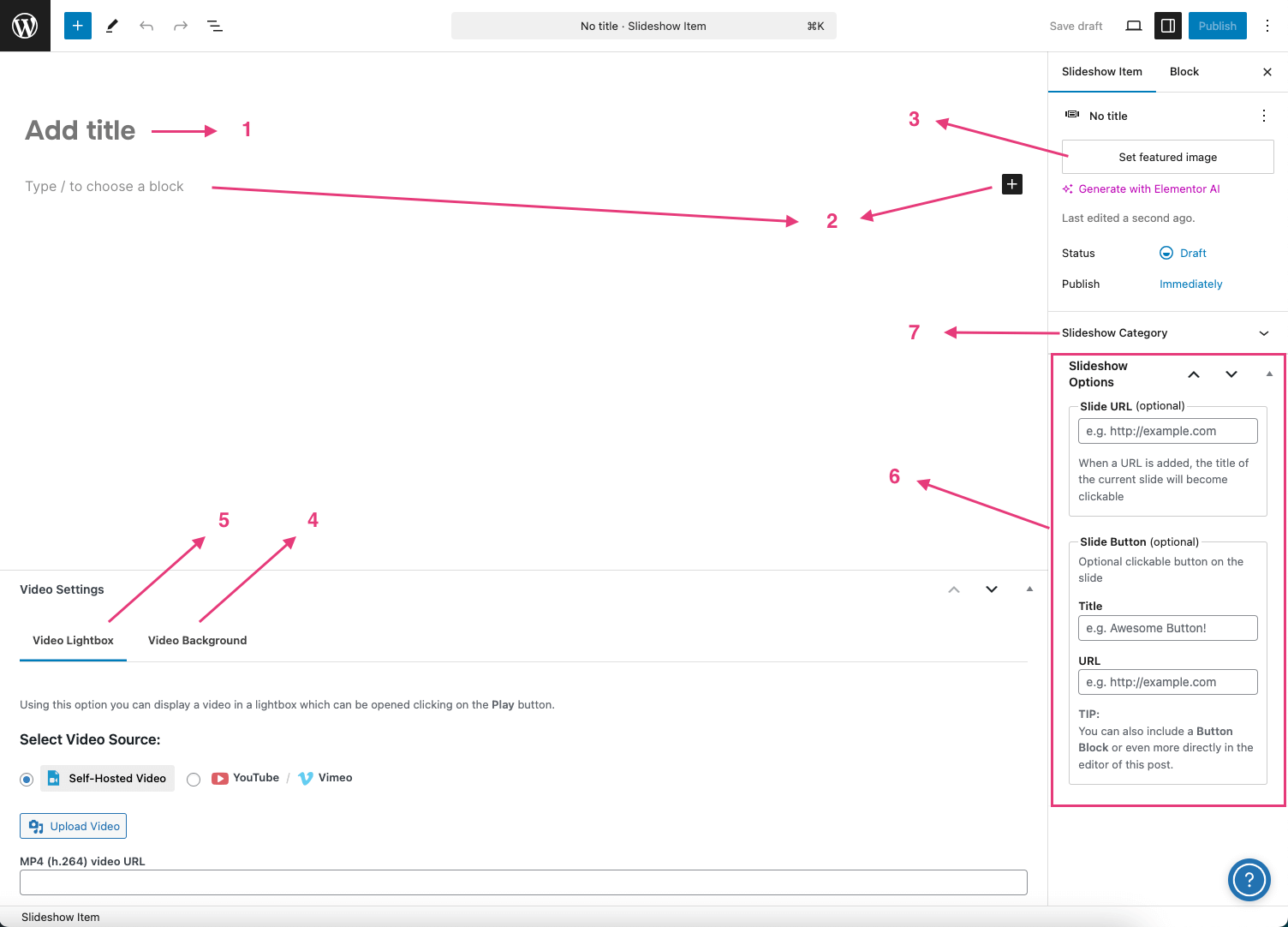Open the three-dot Options menu in the top bar
This screenshot has height=927, width=1288.
[x=1267, y=26]
